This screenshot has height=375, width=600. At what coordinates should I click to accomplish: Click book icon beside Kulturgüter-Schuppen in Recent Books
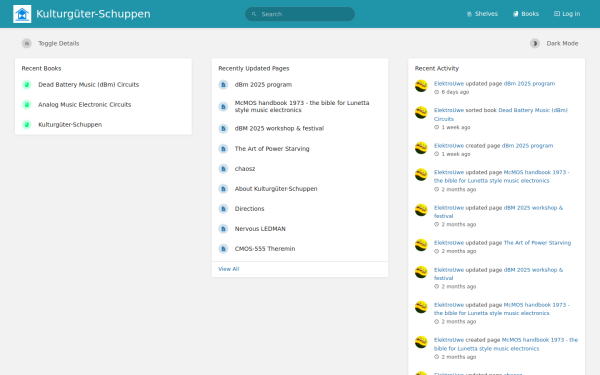[26, 125]
